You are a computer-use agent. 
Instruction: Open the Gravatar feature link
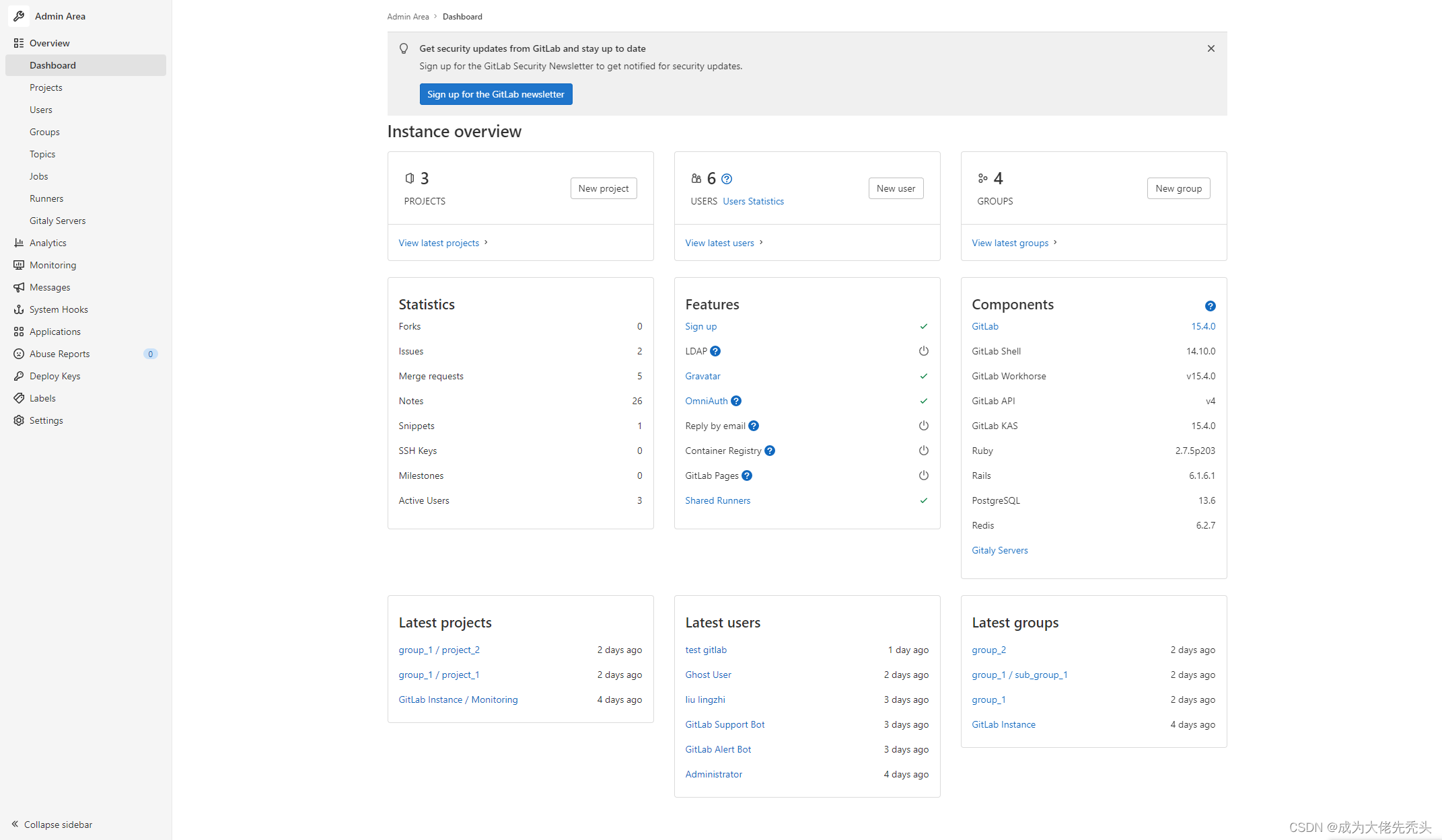coord(702,376)
